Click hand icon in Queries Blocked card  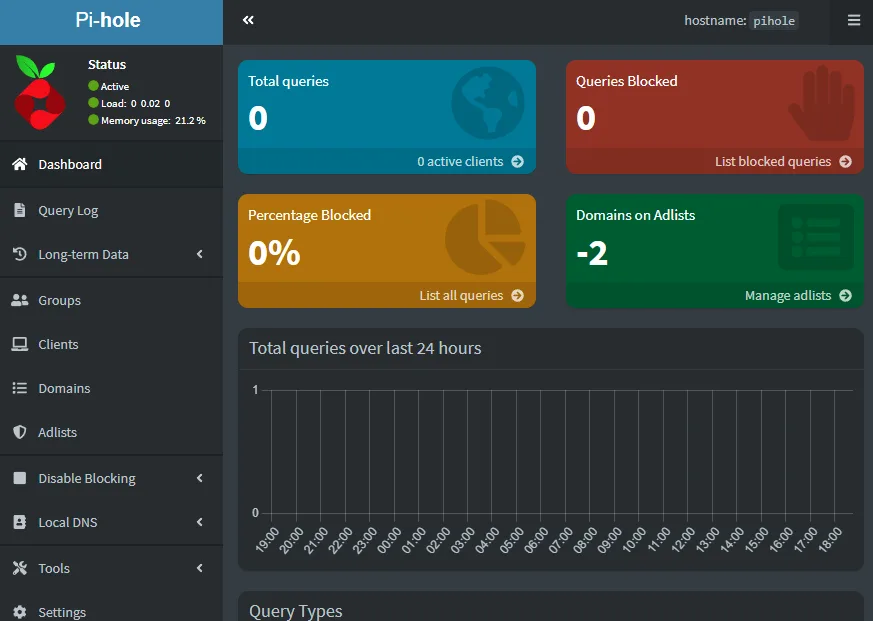click(822, 103)
